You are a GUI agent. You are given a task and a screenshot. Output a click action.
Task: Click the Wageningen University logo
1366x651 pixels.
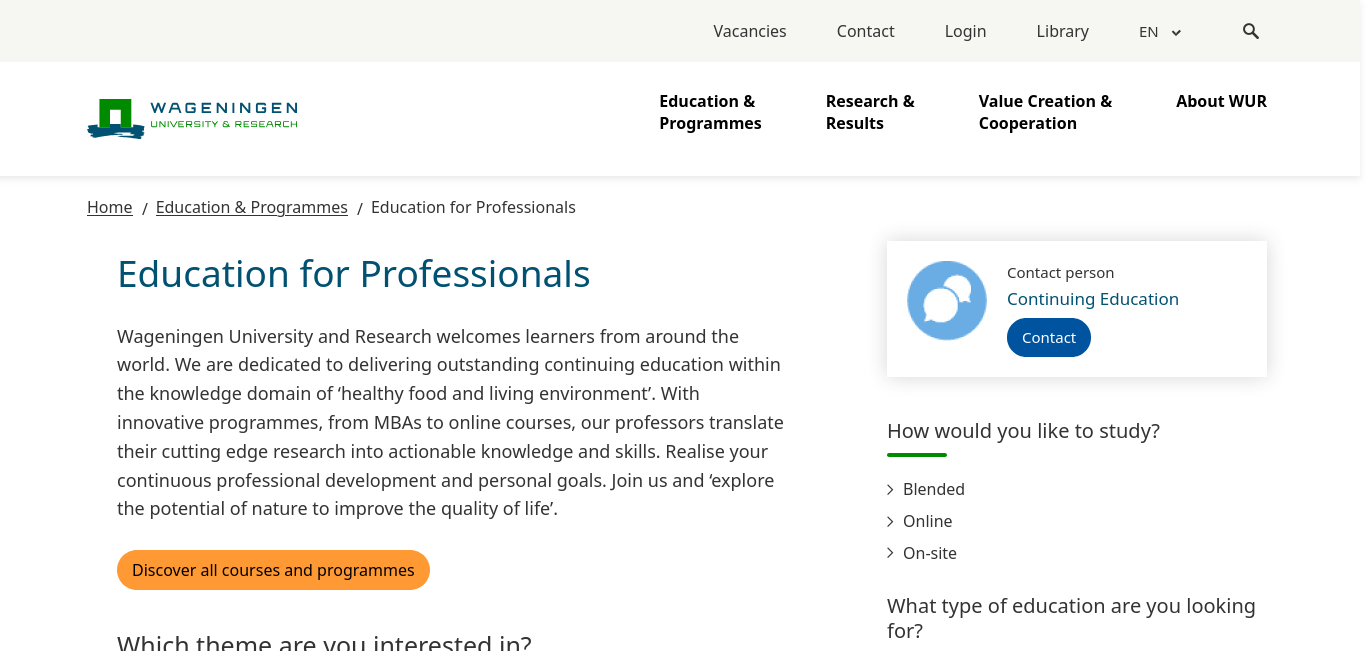point(193,118)
